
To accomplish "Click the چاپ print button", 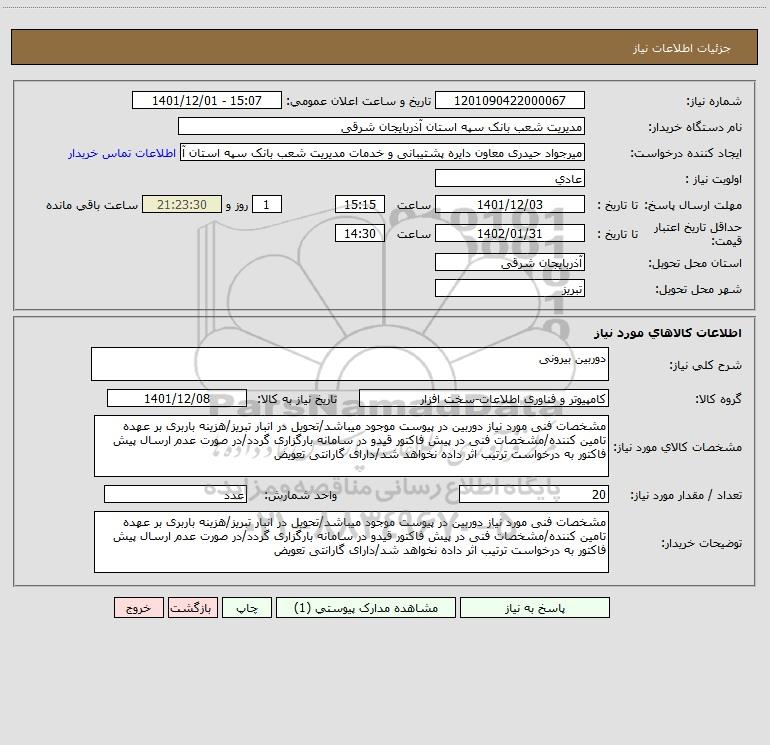I will point(247,607).
